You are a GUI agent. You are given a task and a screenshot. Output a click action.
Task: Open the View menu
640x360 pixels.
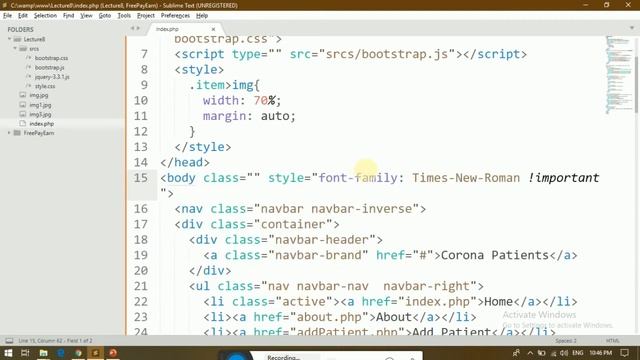(86, 16)
